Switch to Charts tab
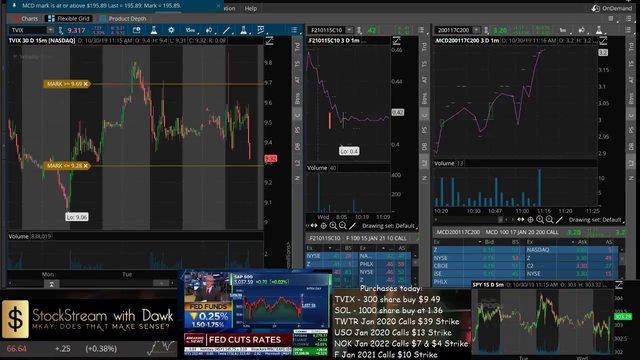 (25, 18)
